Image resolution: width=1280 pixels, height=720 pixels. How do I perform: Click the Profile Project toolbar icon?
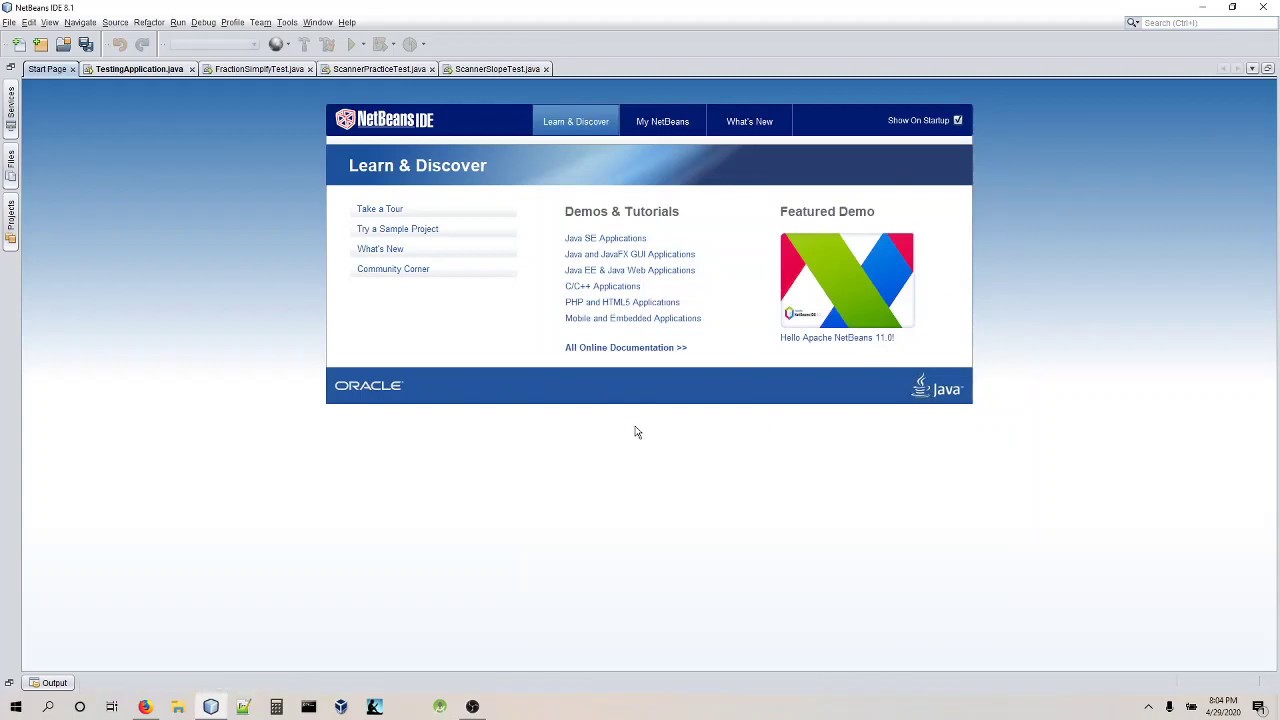coord(409,44)
